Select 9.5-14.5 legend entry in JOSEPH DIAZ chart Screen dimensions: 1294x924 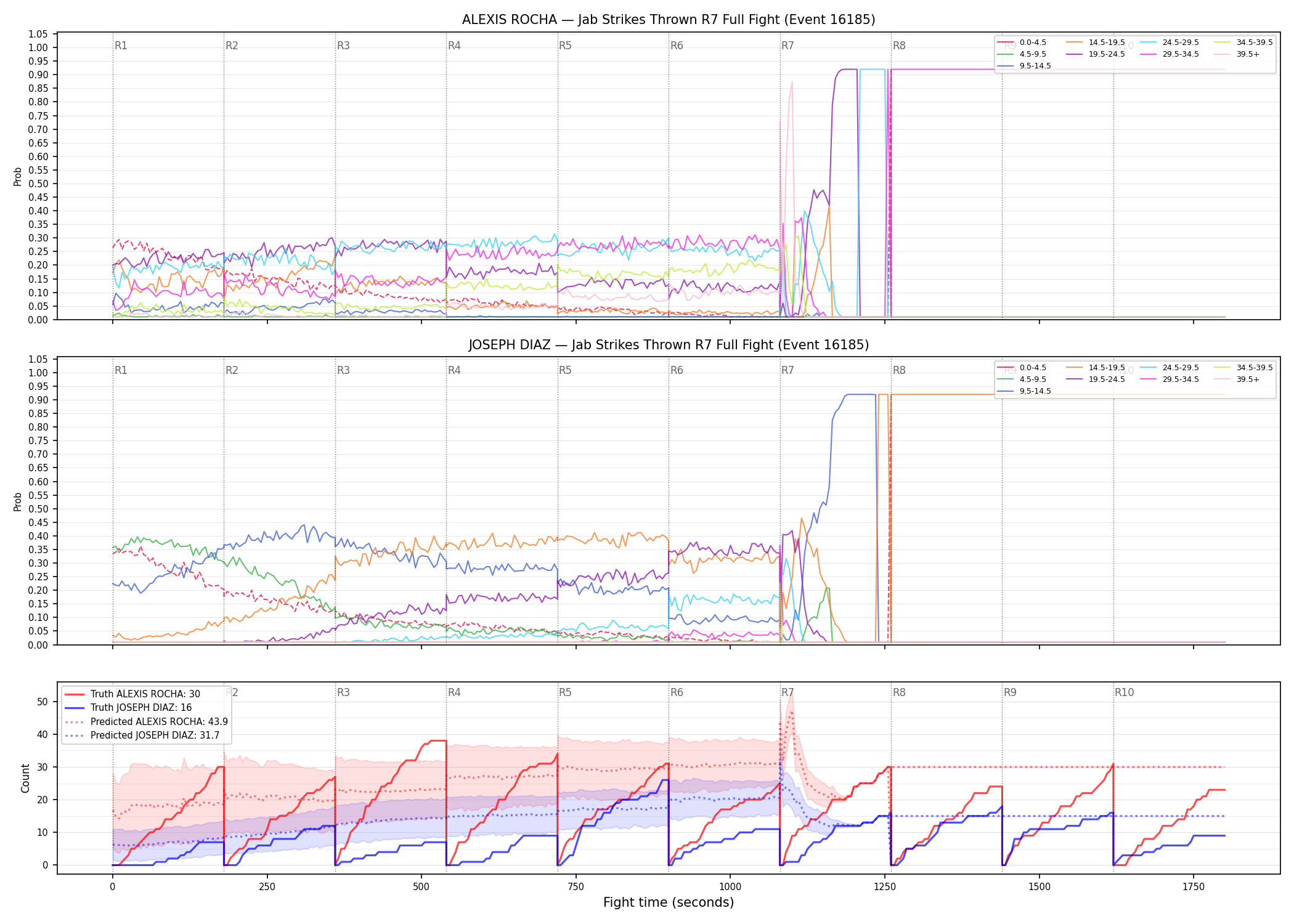pos(1024,391)
